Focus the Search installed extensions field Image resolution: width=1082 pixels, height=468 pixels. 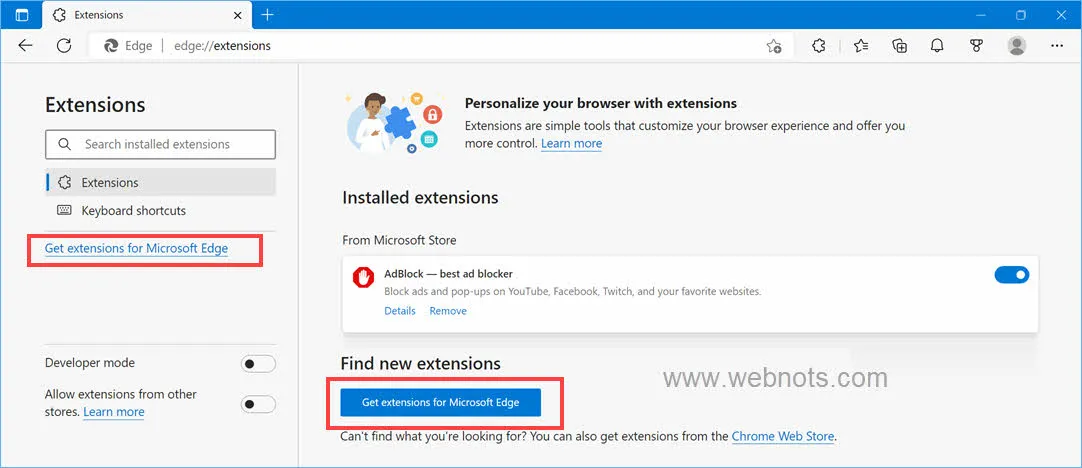(x=160, y=144)
